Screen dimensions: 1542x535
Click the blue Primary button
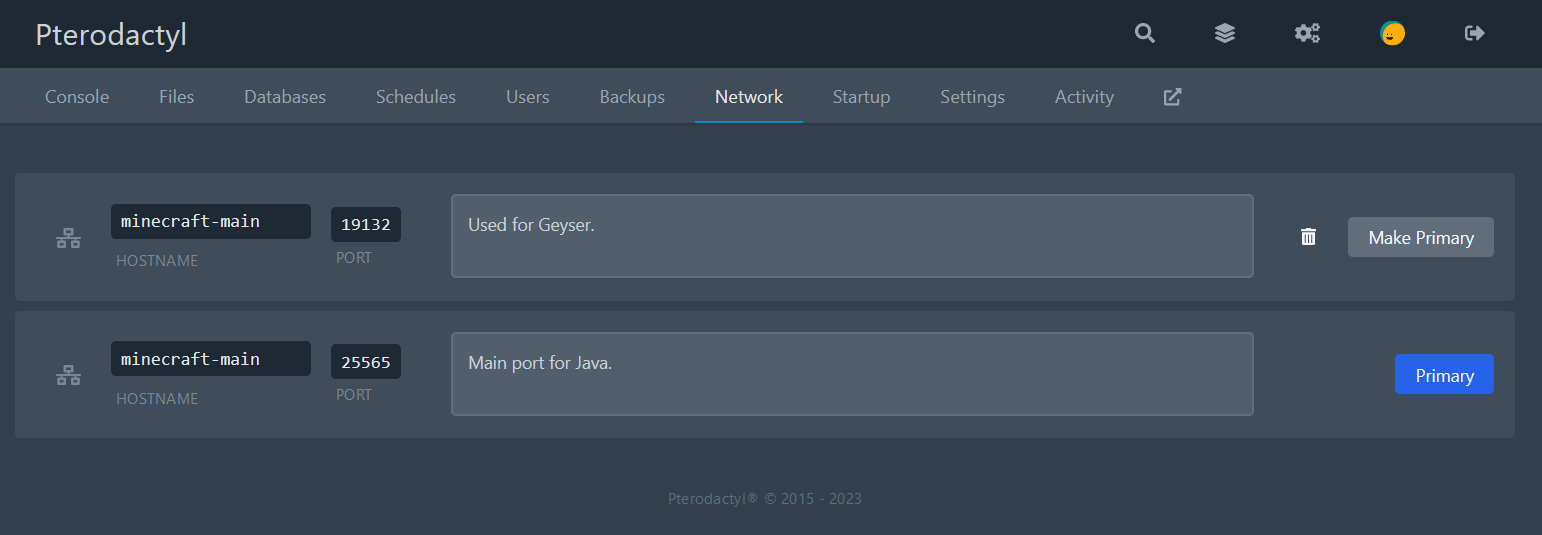pyautogui.click(x=1443, y=375)
